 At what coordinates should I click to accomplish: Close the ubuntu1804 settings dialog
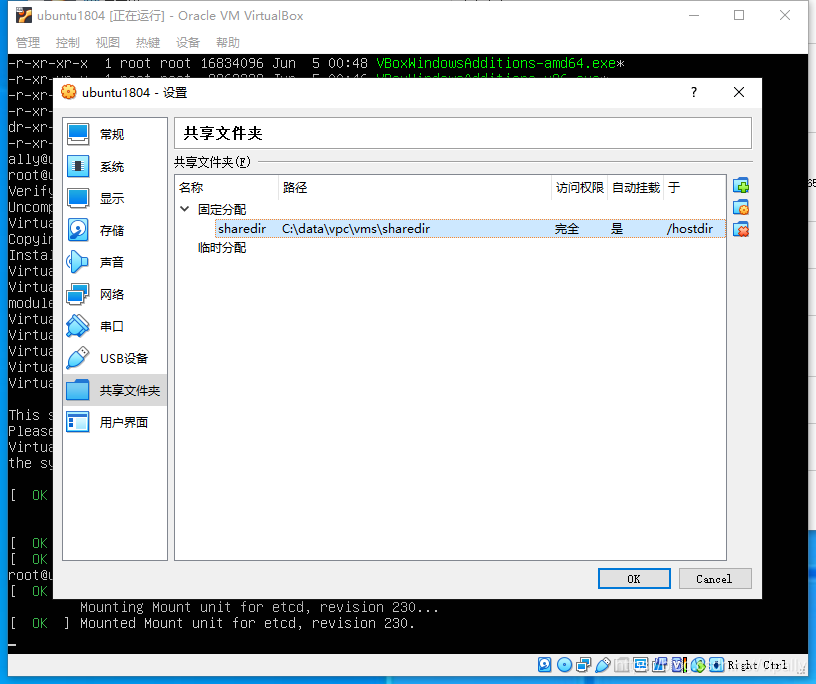pyautogui.click(x=738, y=92)
